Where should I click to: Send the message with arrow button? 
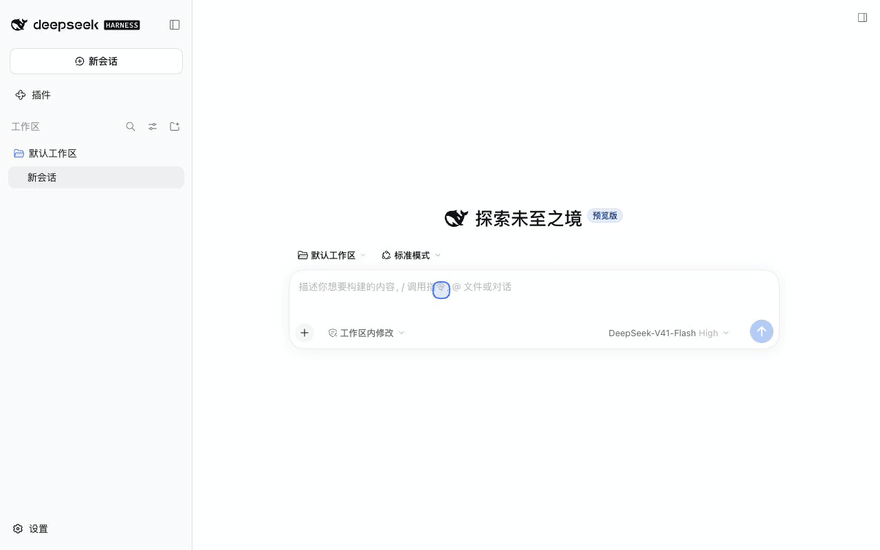(x=761, y=331)
